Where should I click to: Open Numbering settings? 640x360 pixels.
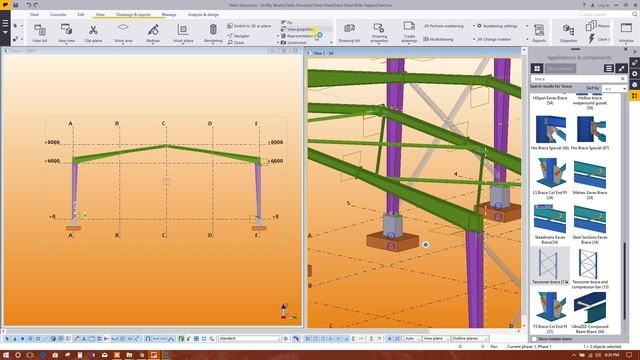pos(497,26)
